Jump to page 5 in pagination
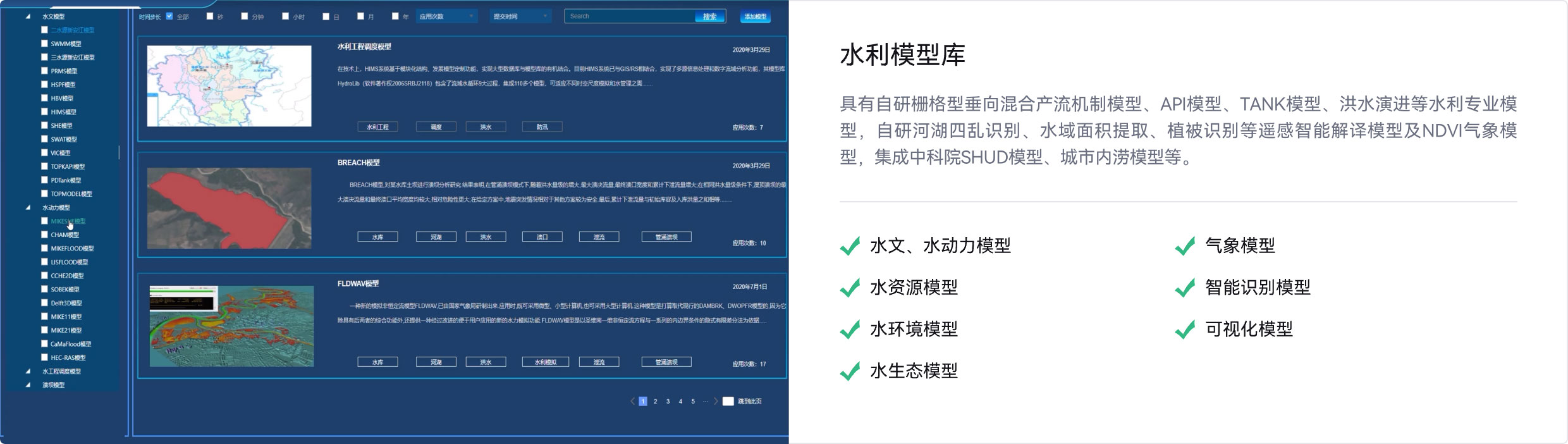 point(693,401)
